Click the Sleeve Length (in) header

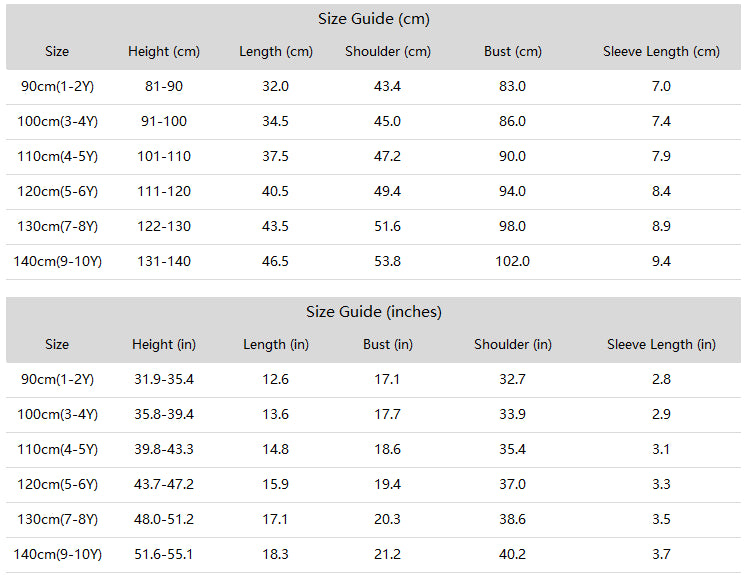(661, 344)
